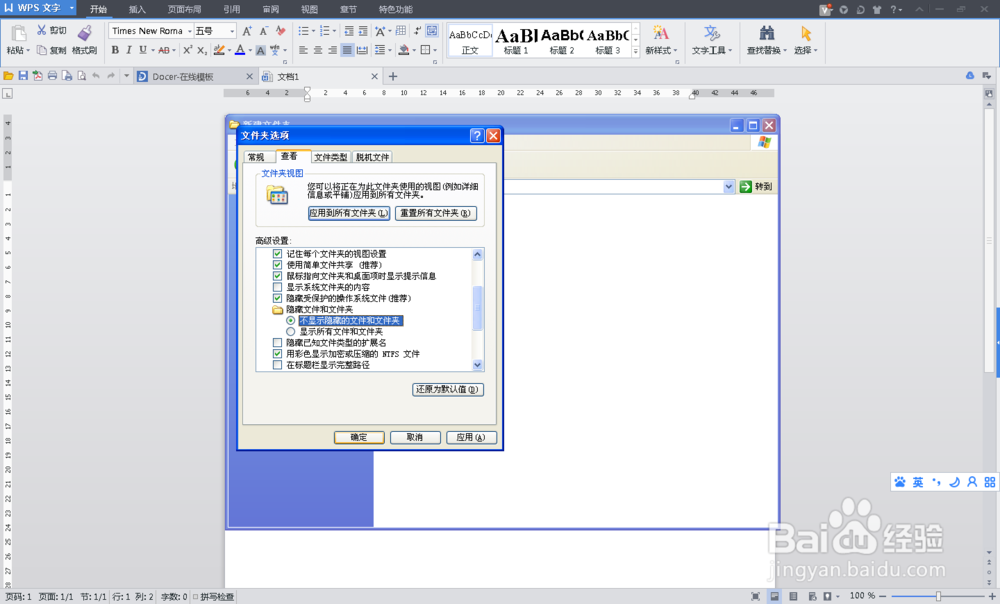
Task: Switch to Docer-在线模板 document tab
Action: coord(195,77)
